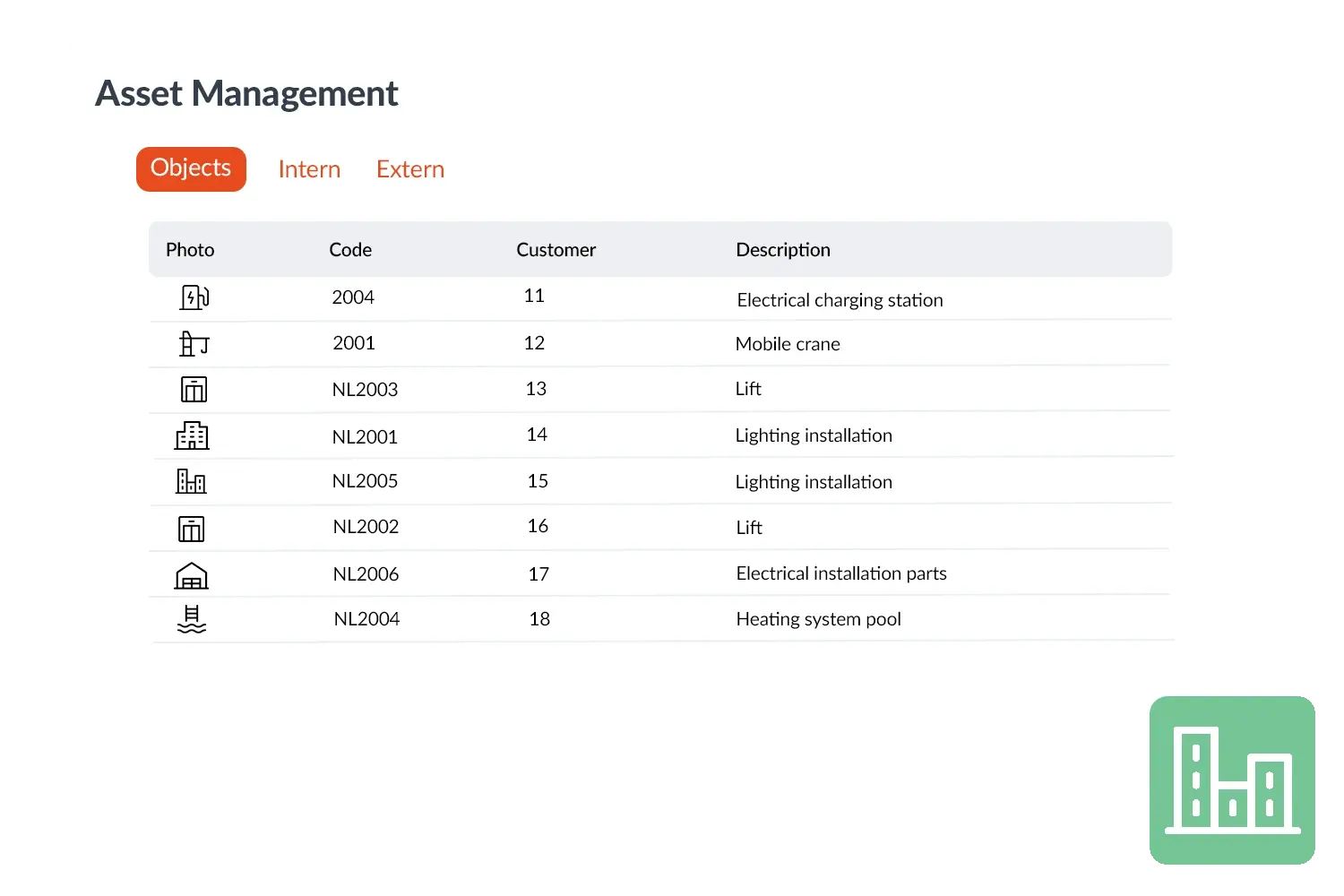The width and height of the screenshot is (1344, 896).
Task: Click the swimming pool icon for NL2004
Action: coord(192,620)
